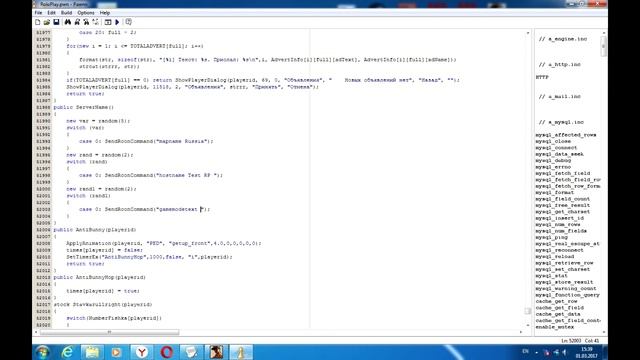Click the Go to line toolbar icon
The width and height of the screenshot is (640, 360).
96,22
